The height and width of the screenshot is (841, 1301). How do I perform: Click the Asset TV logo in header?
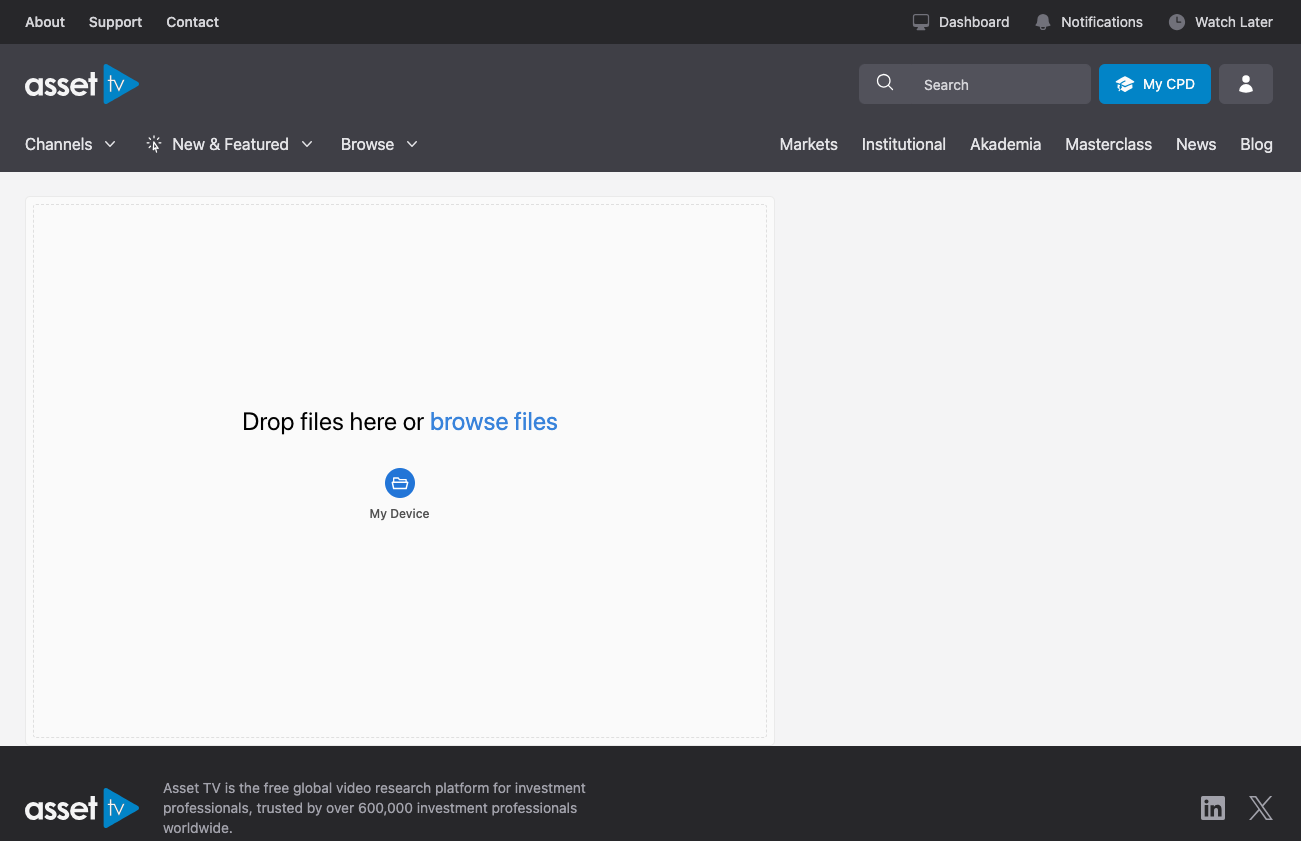(82, 85)
